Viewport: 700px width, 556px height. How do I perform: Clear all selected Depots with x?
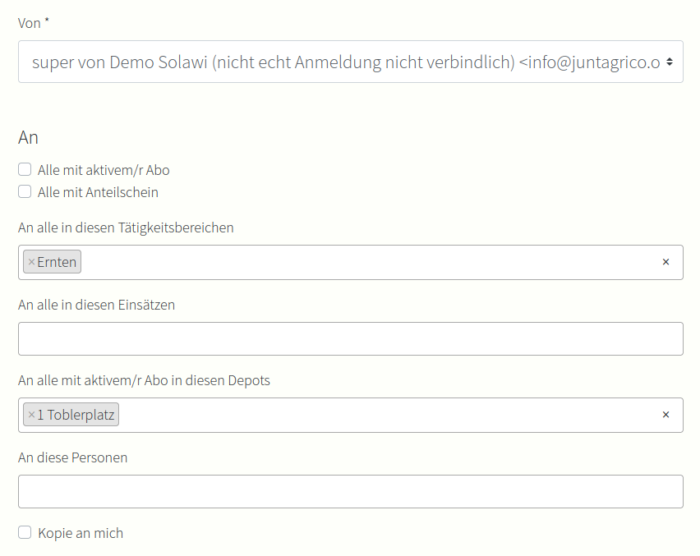pos(665,415)
